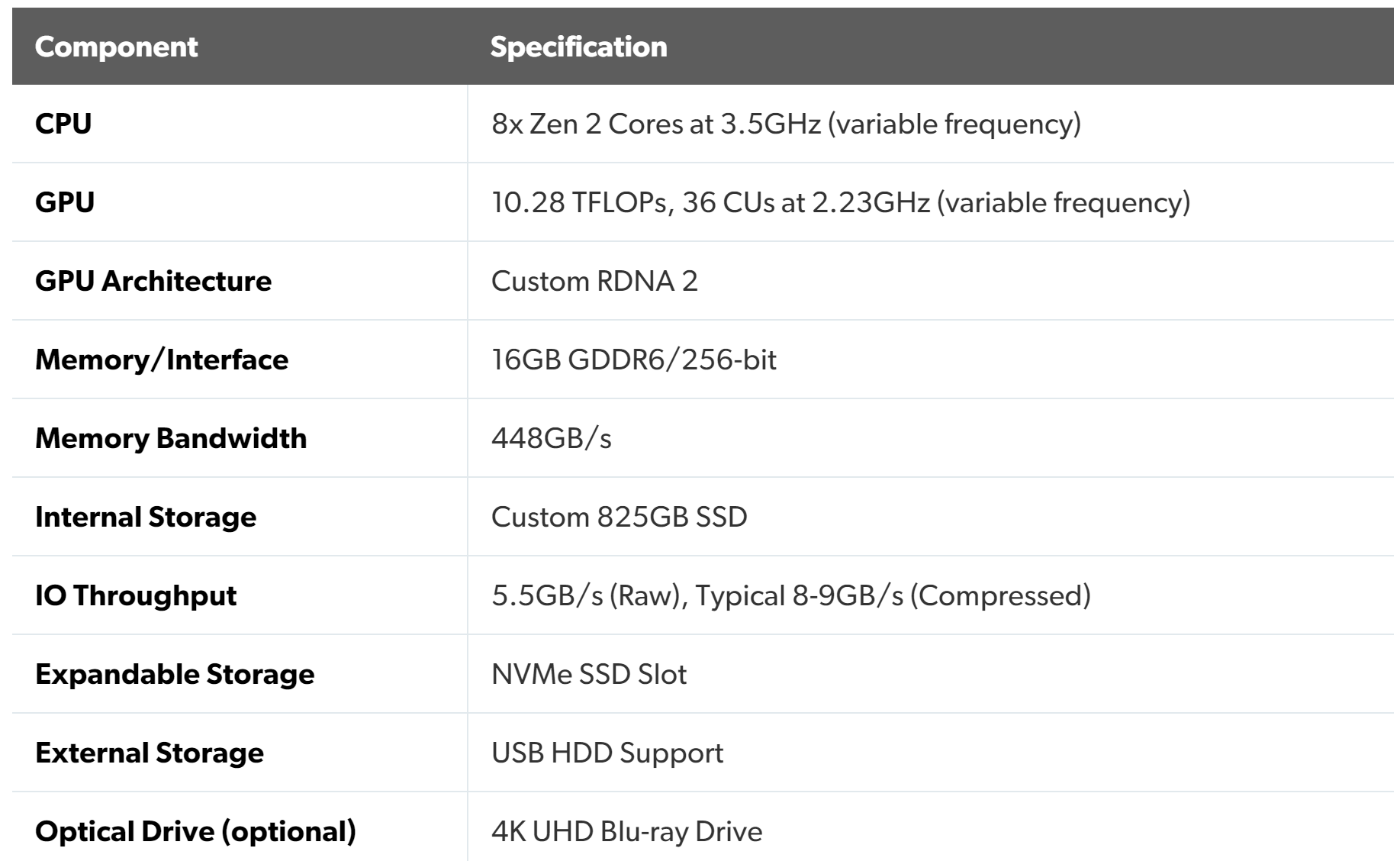Select the GPU Architecture label

pyautogui.click(x=153, y=281)
